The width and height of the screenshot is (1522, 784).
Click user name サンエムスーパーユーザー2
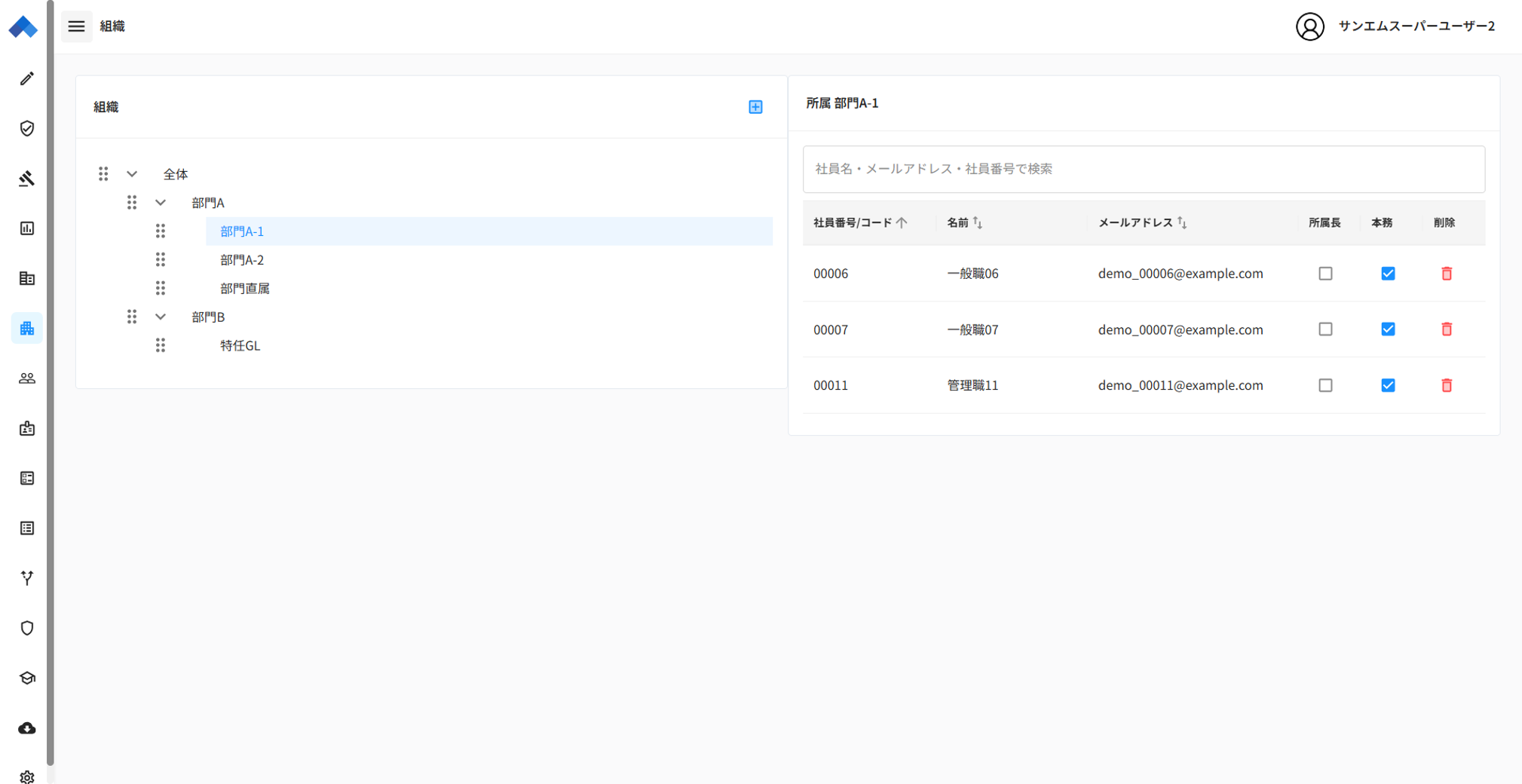tap(1416, 26)
